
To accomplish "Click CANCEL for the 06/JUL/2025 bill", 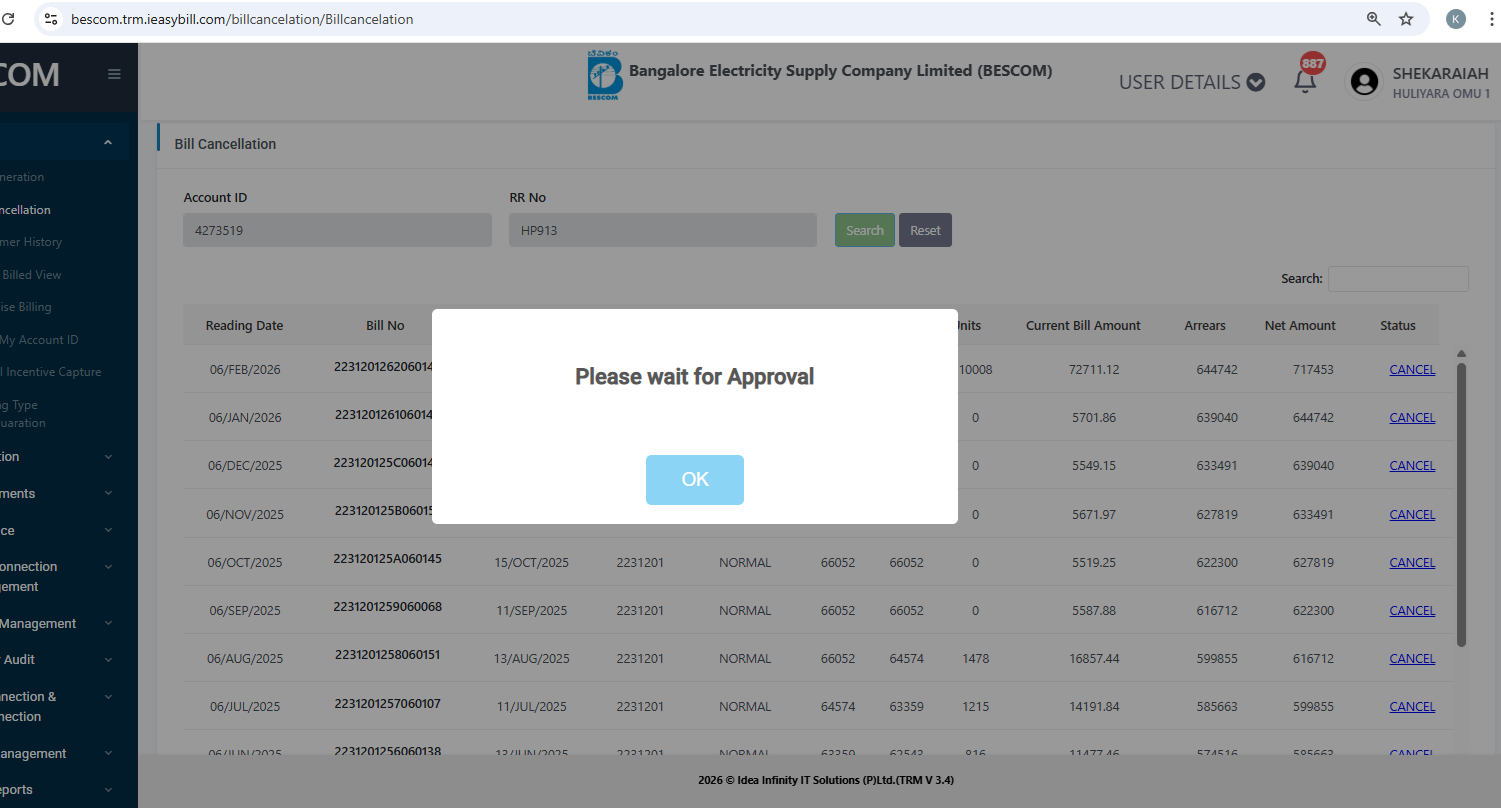I will pyautogui.click(x=1412, y=706).
